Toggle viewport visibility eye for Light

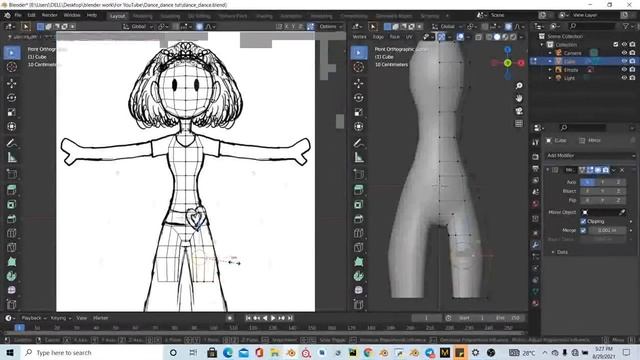point(624,78)
